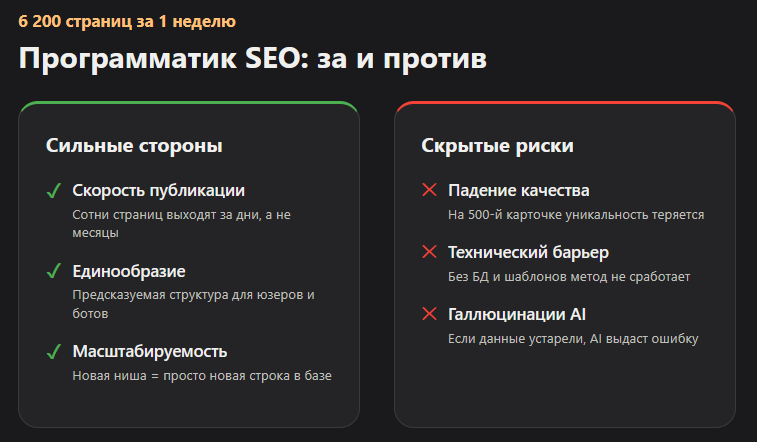Image resolution: width=757 pixels, height=442 pixels.
Task: Click the green checkmark beside Скорость публикации
Action: 54,191
